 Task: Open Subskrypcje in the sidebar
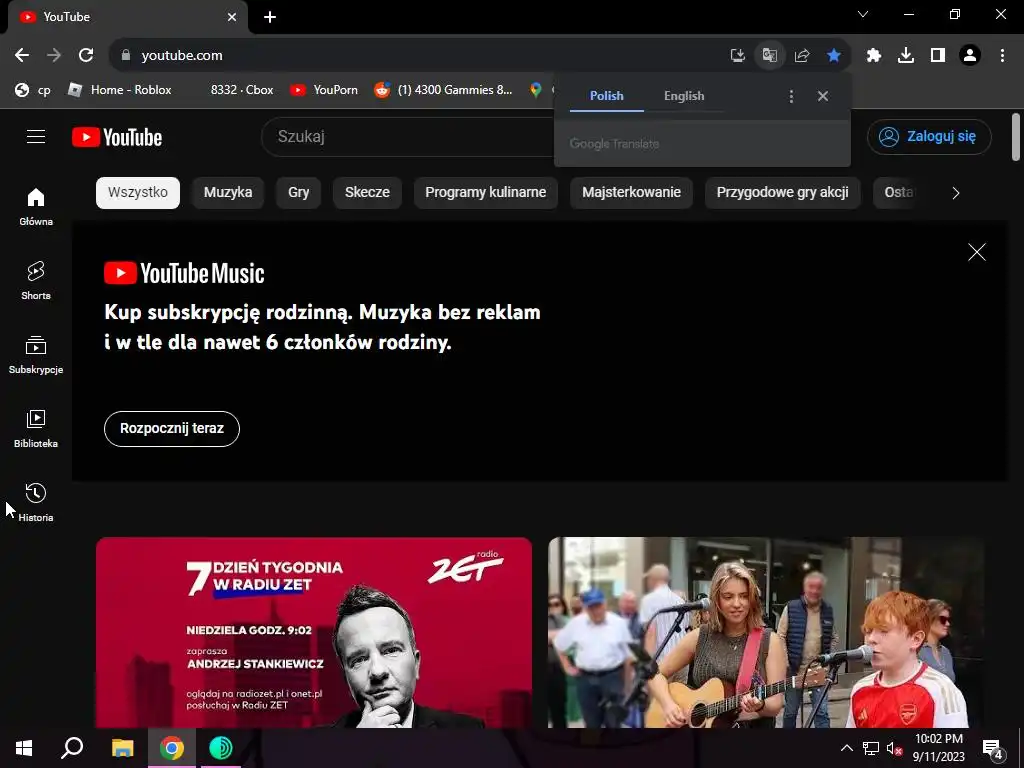pos(36,355)
